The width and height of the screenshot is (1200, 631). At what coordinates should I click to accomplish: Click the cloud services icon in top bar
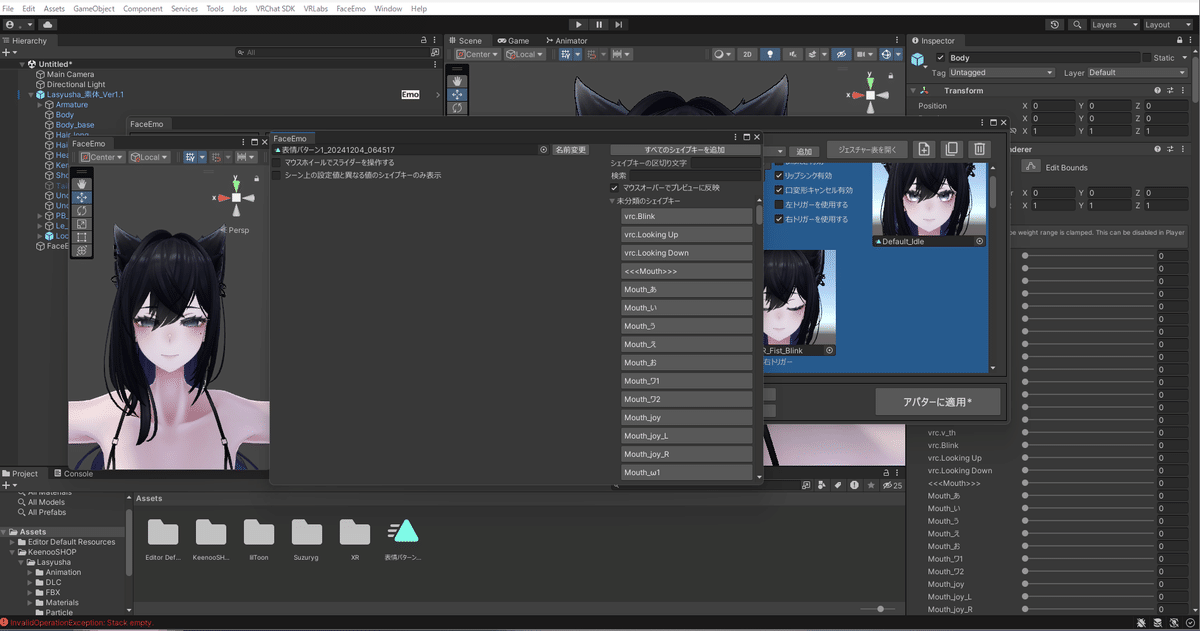[x=48, y=24]
